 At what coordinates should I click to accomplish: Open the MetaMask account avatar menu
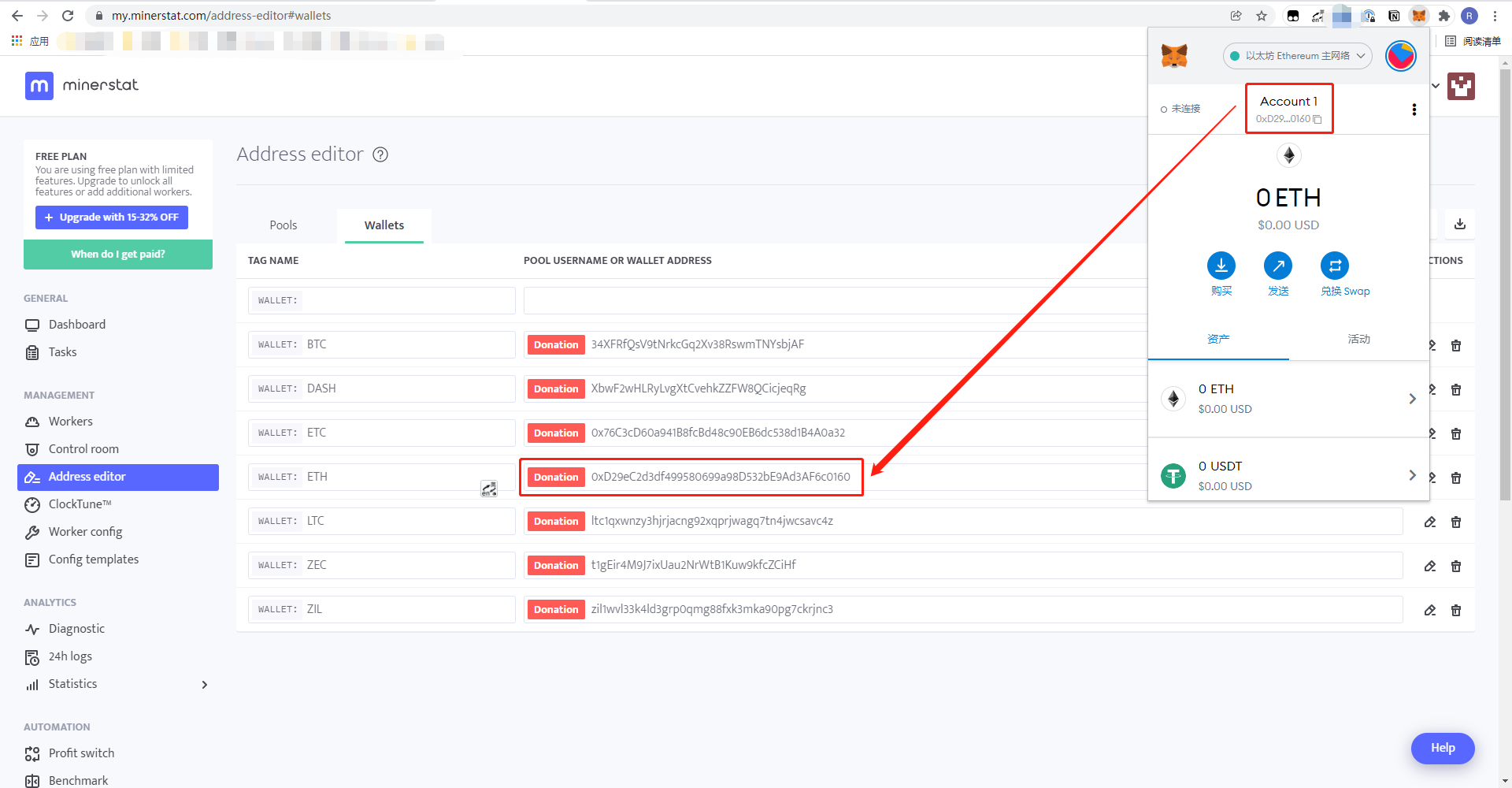(x=1401, y=56)
